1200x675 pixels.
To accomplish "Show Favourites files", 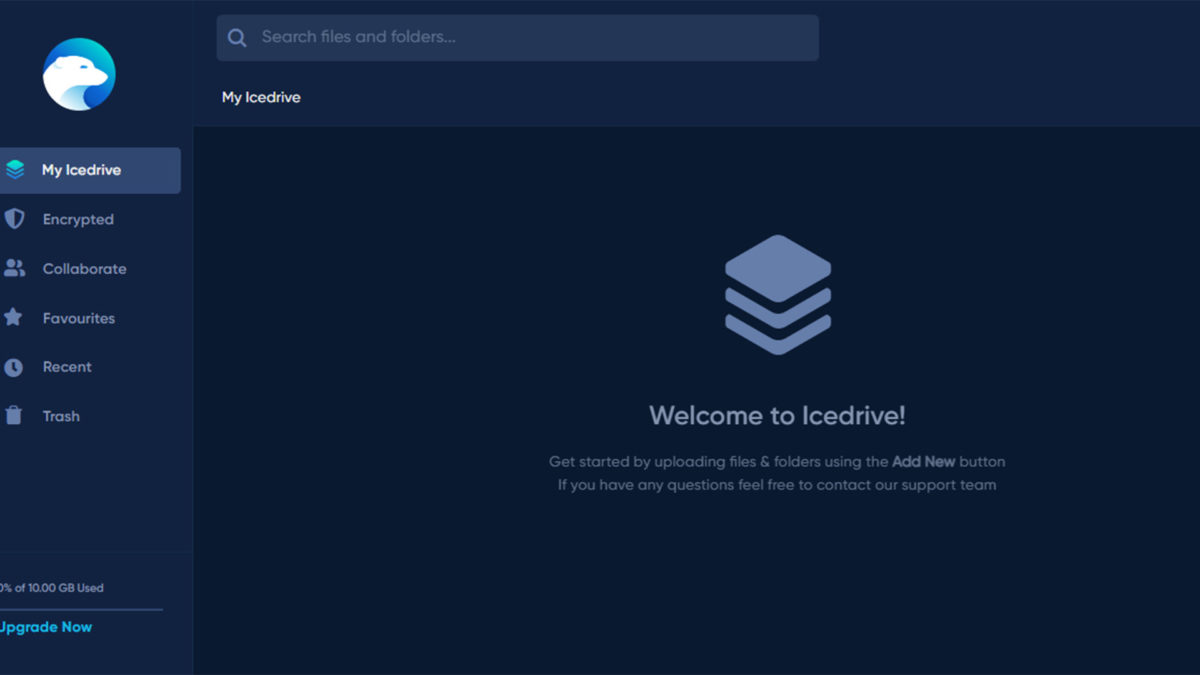I will [78, 318].
